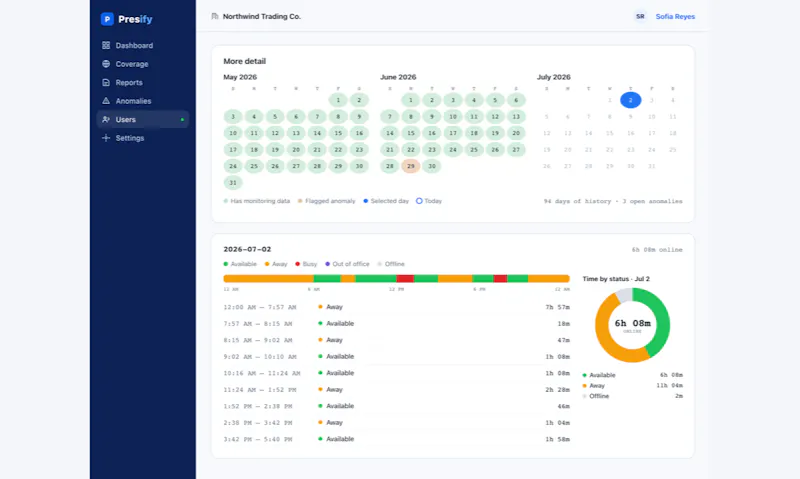This screenshot has width=800, height=479.
Task: Click '94 days of history · 3 open anomalies' text
Action: click(x=613, y=201)
